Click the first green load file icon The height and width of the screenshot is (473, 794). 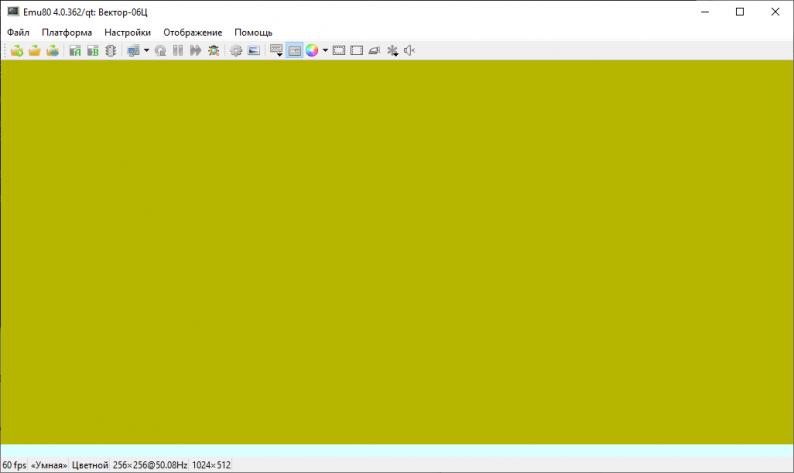click(x=17, y=50)
